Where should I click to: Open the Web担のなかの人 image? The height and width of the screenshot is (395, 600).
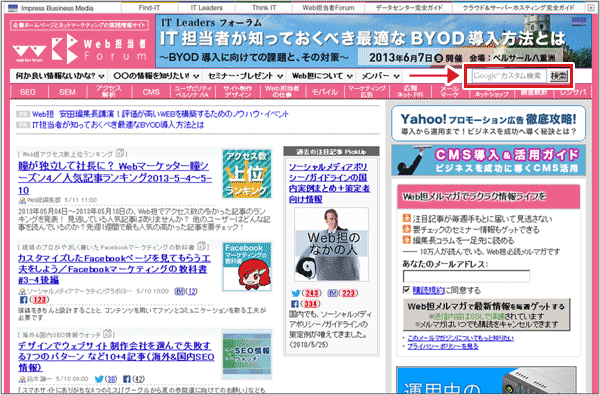point(331,245)
